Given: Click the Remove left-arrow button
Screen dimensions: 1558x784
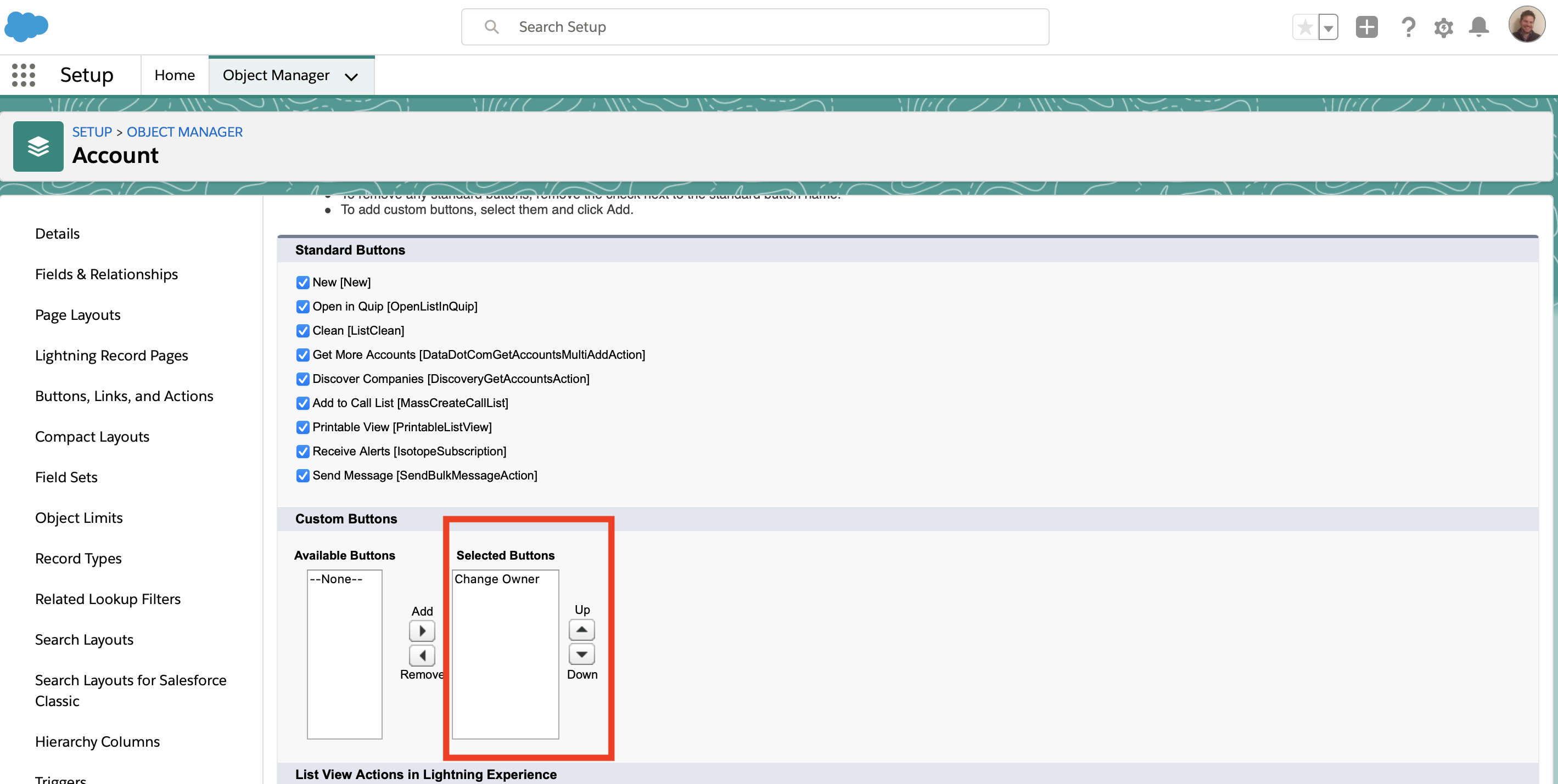Looking at the screenshot, I should point(422,655).
